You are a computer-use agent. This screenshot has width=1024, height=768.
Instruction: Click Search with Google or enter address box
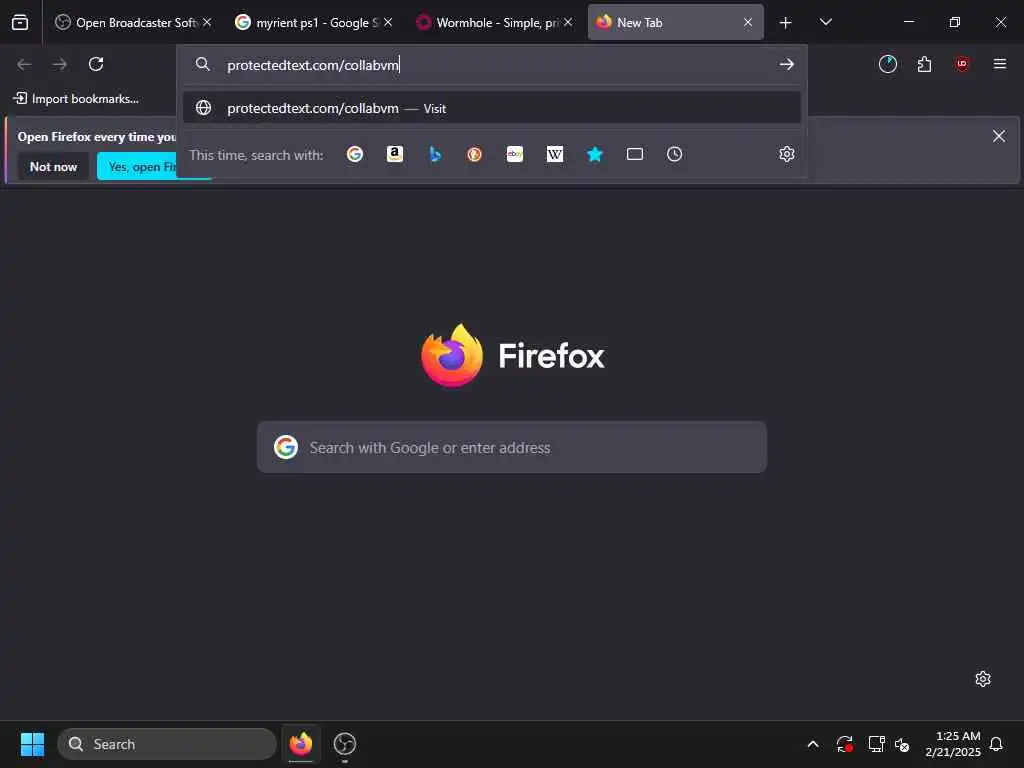511,447
